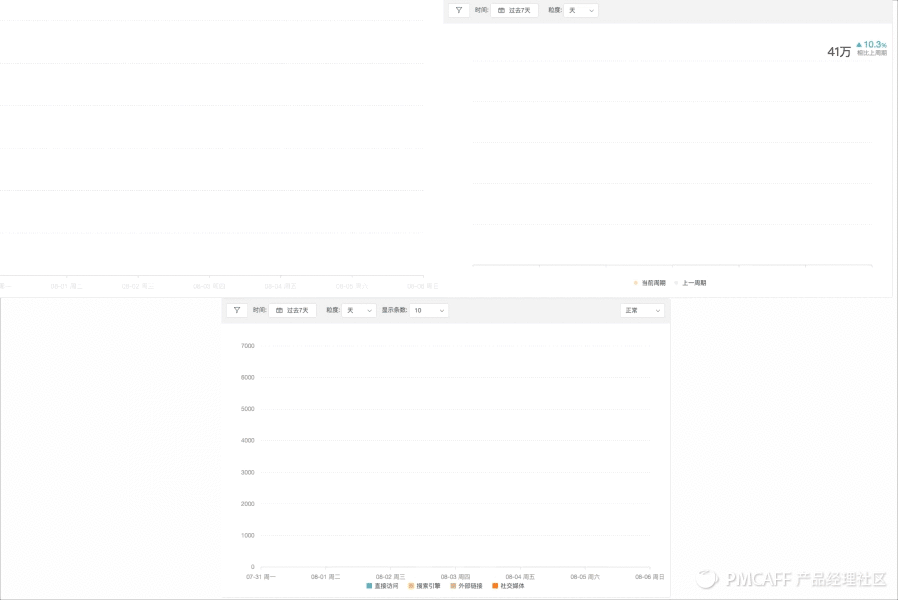Viewport: 898px width, 600px height.
Task: Click the filter funnel icon in top chart
Action: (458, 10)
